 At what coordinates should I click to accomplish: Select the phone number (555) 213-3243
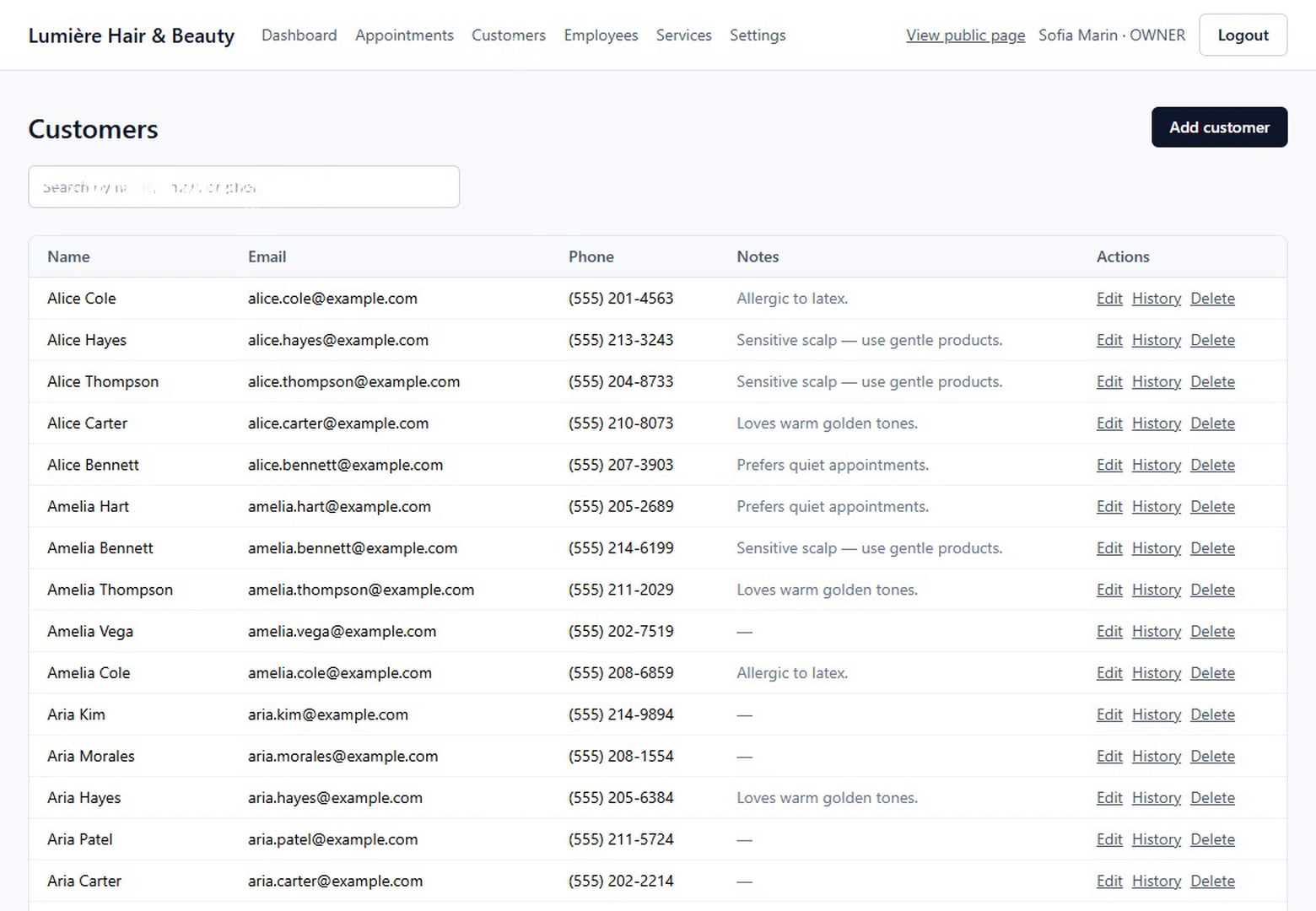click(x=621, y=340)
